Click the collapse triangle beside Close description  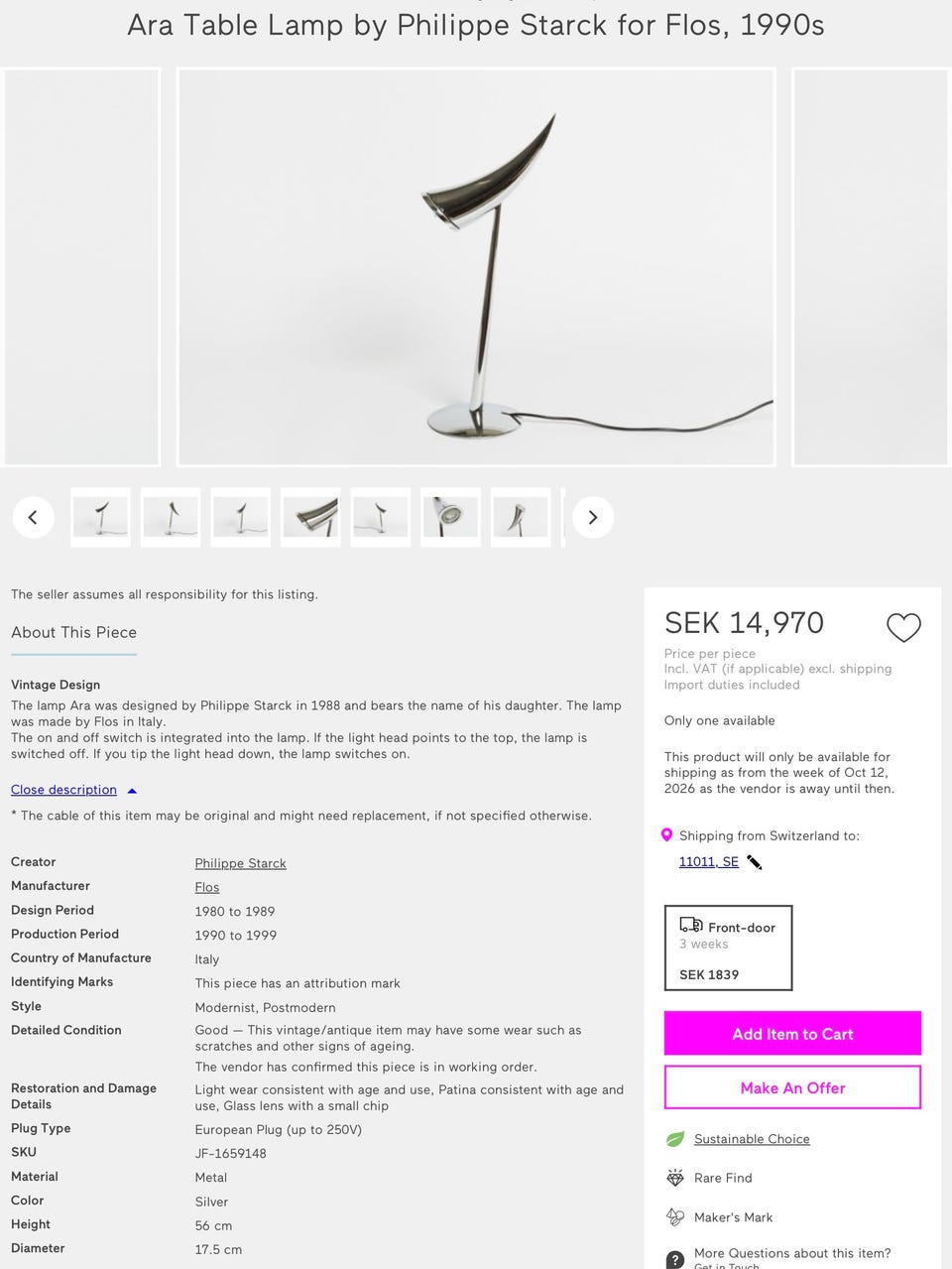pos(132,791)
